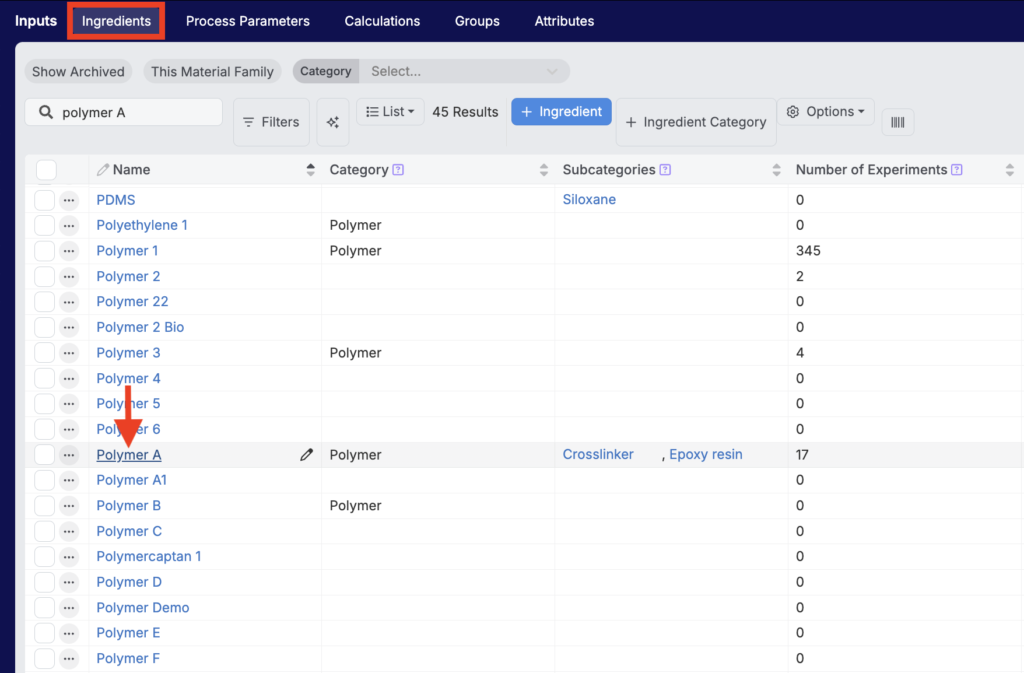1024x673 pixels.
Task: Switch to the Groups tab
Action: [477, 21]
